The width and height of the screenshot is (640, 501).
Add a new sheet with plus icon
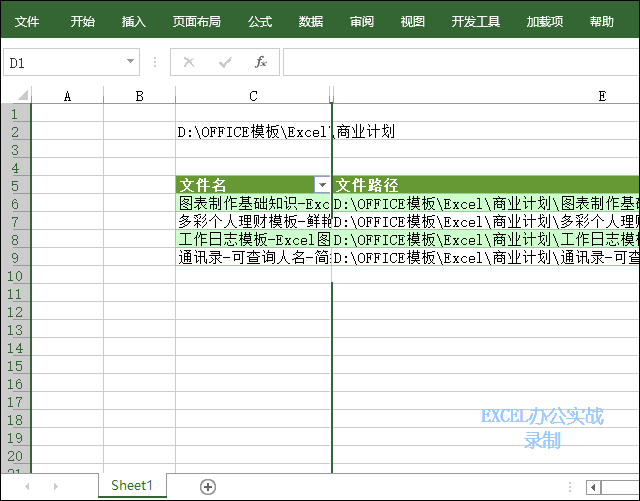(208, 487)
